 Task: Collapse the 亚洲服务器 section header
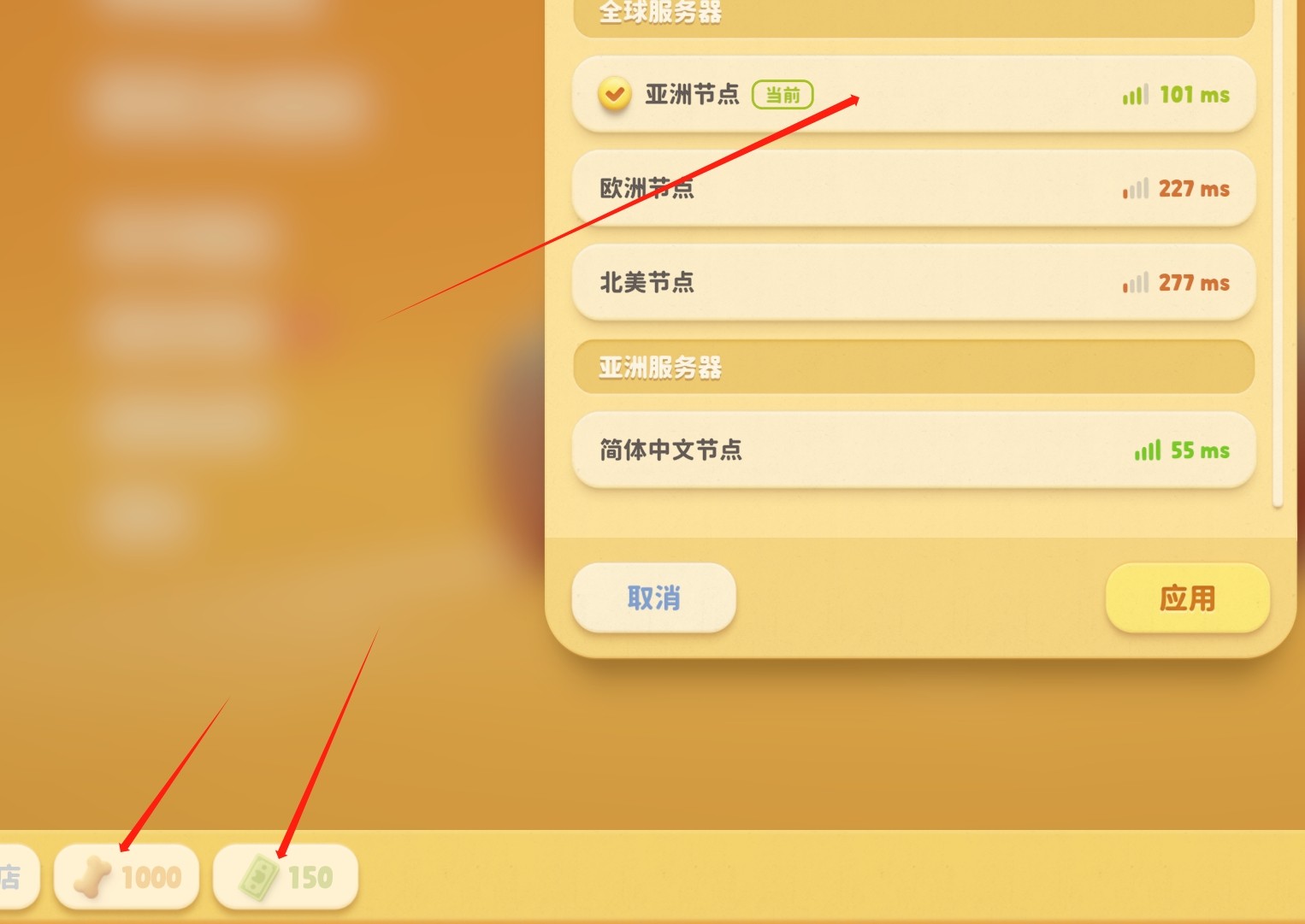click(x=913, y=368)
